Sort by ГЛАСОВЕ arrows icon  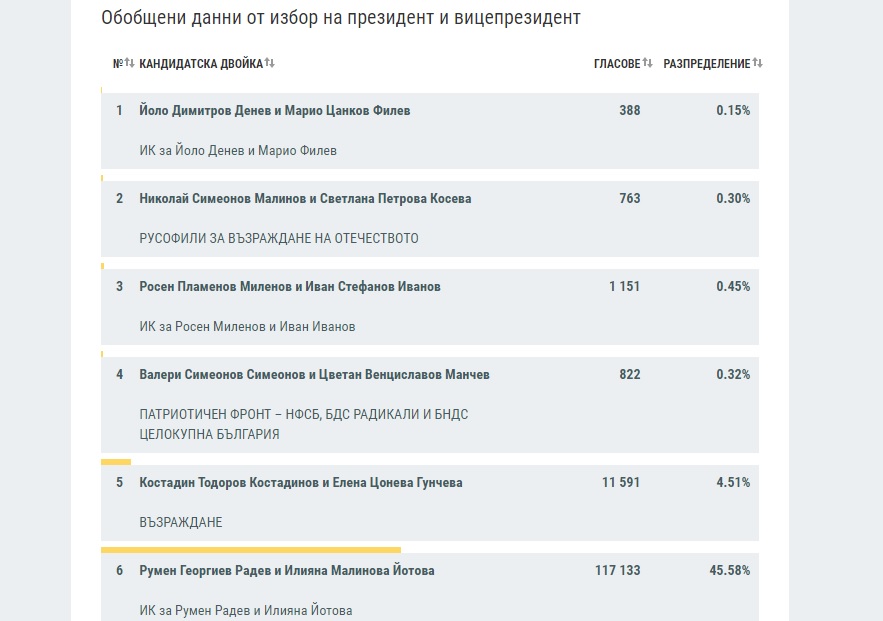(x=647, y=62)
